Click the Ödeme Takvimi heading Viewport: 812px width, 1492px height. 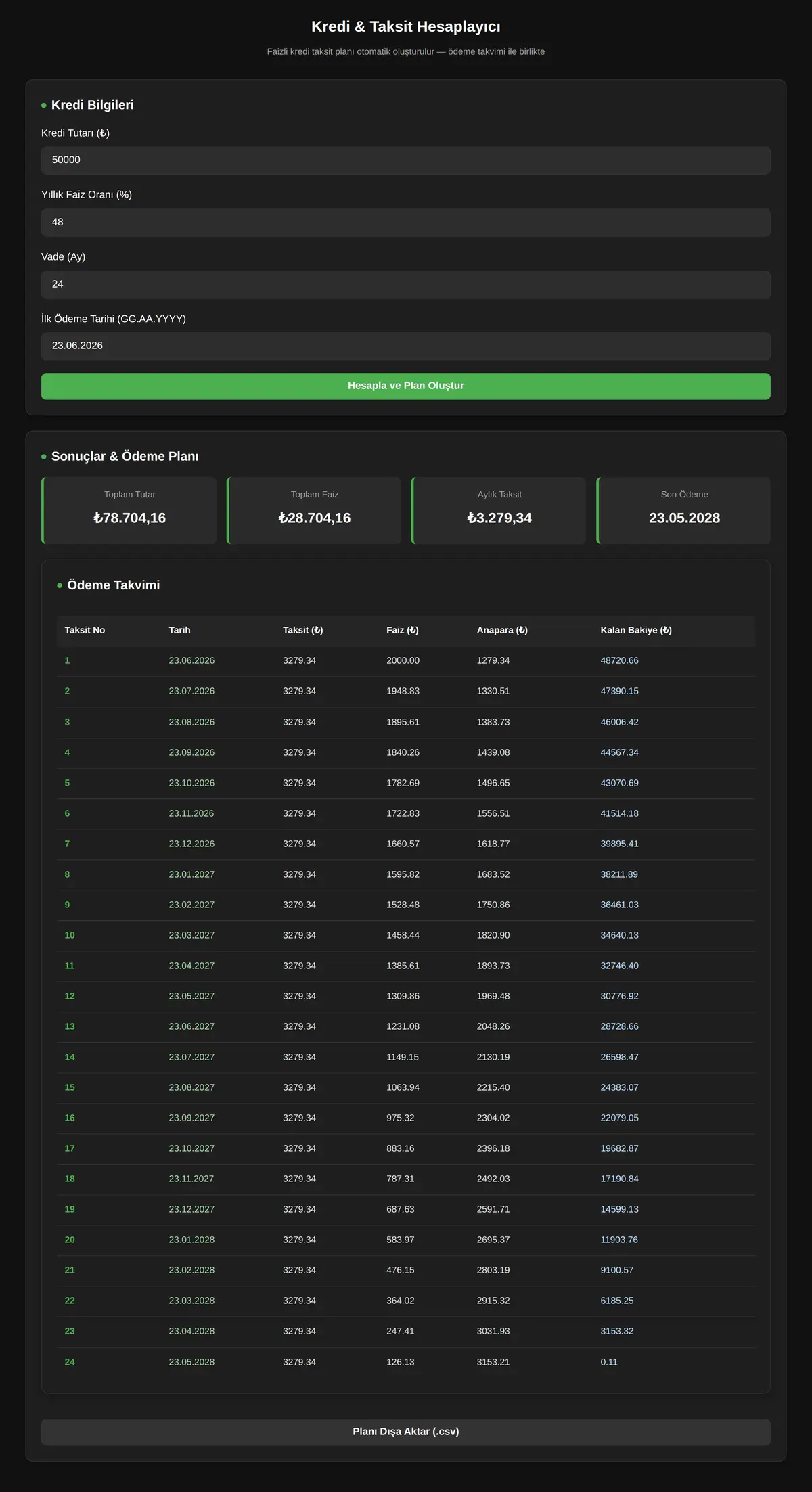click(114, 585)
